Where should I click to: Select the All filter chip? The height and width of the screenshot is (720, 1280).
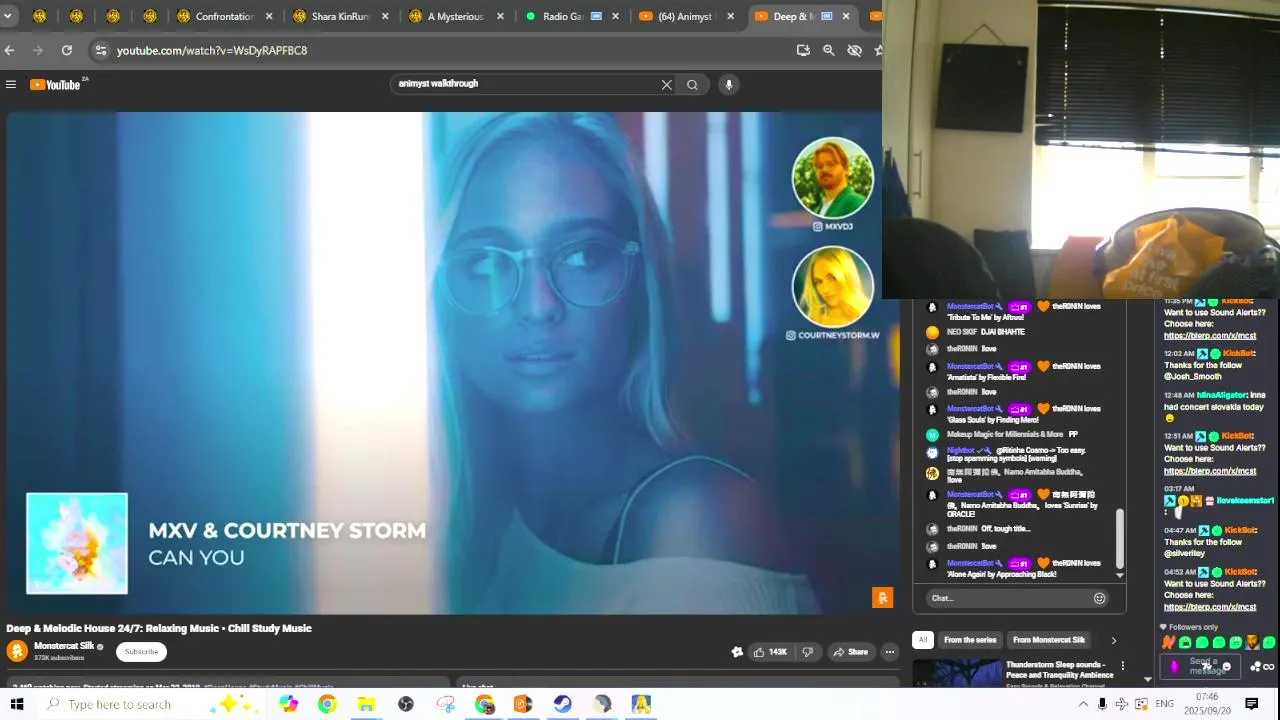click(923, 640)
